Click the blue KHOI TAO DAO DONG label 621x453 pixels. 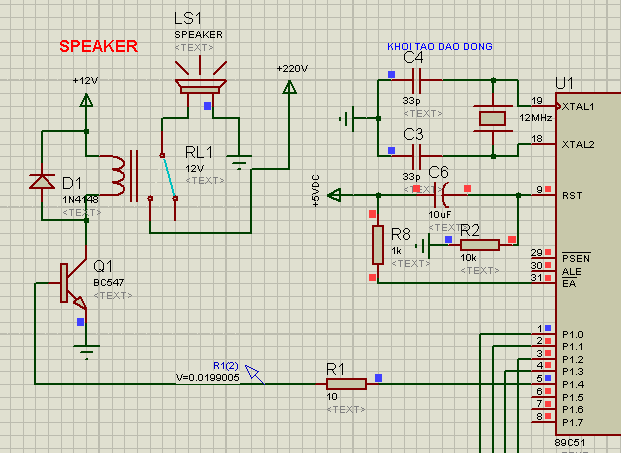coord(440,46)
